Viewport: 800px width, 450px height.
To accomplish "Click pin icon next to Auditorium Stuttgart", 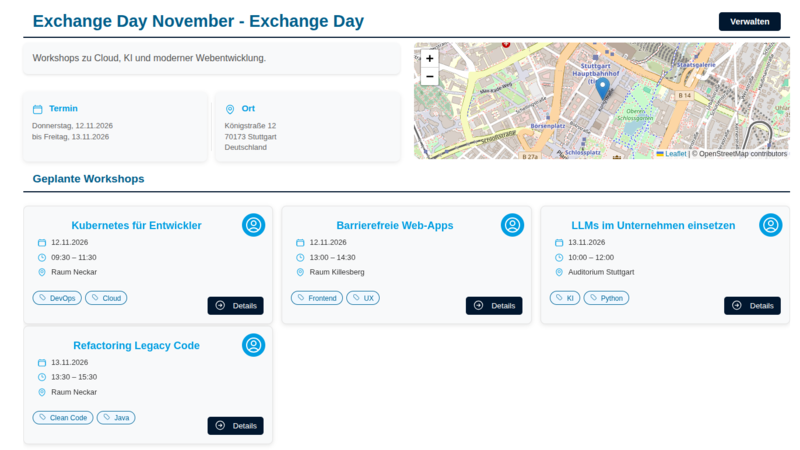I will [x=559, y=272].
